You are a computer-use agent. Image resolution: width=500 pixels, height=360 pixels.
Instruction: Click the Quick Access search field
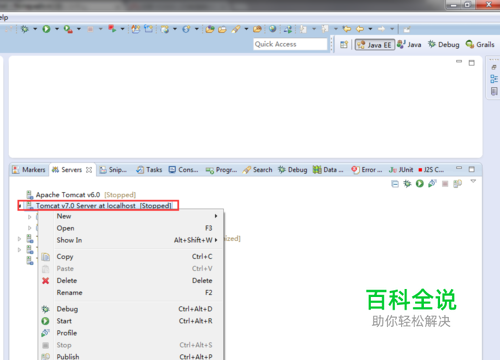click(x=290, y=44)
